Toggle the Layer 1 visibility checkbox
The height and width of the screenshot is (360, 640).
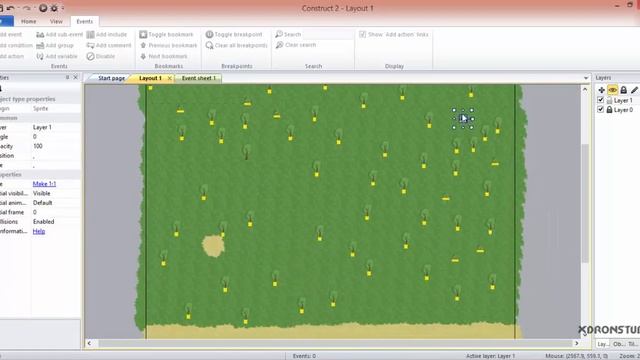pos(600,100)
